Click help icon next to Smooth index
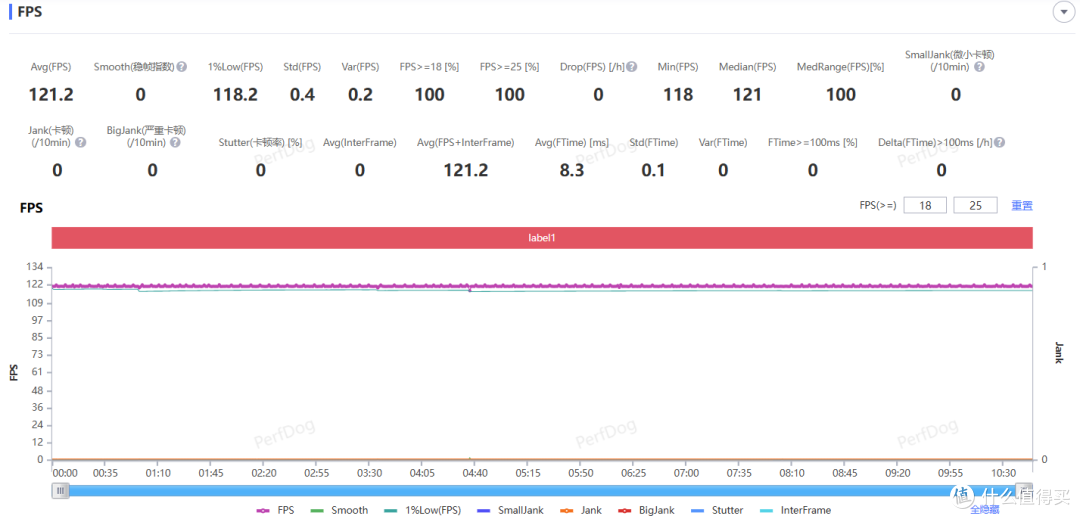 point(182,67)
